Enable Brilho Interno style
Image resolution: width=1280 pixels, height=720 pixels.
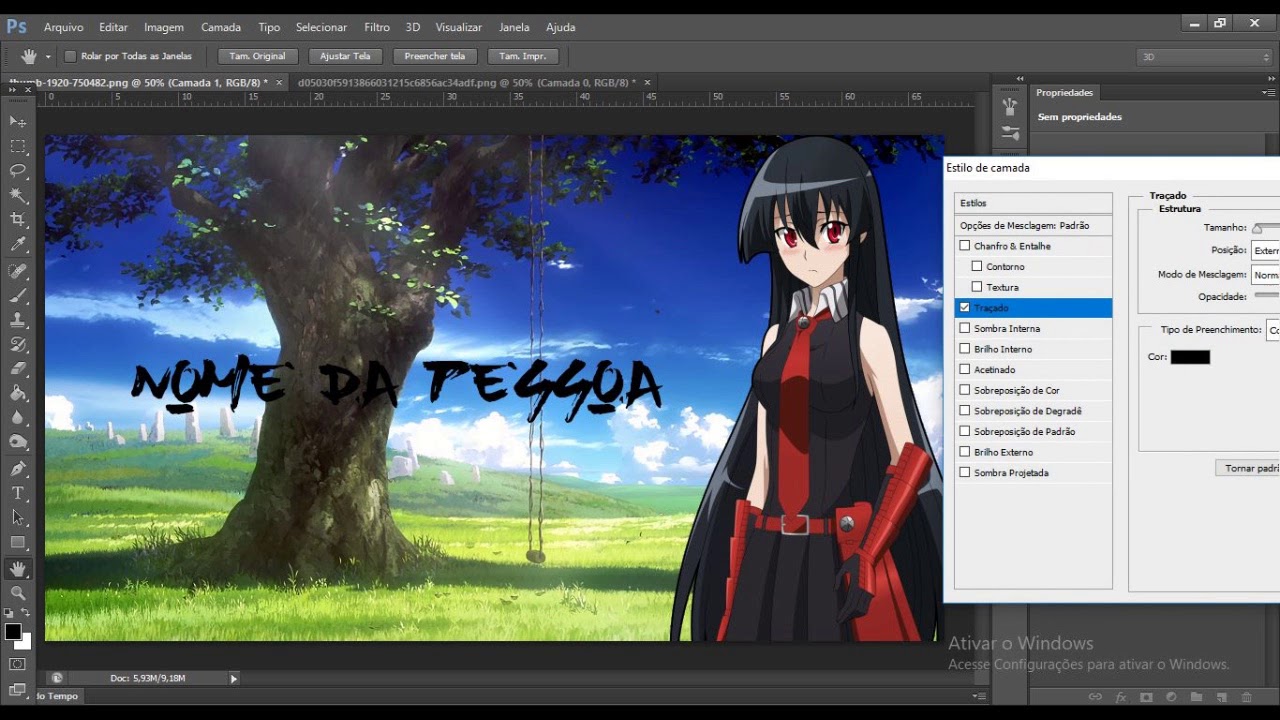[965, 349]
